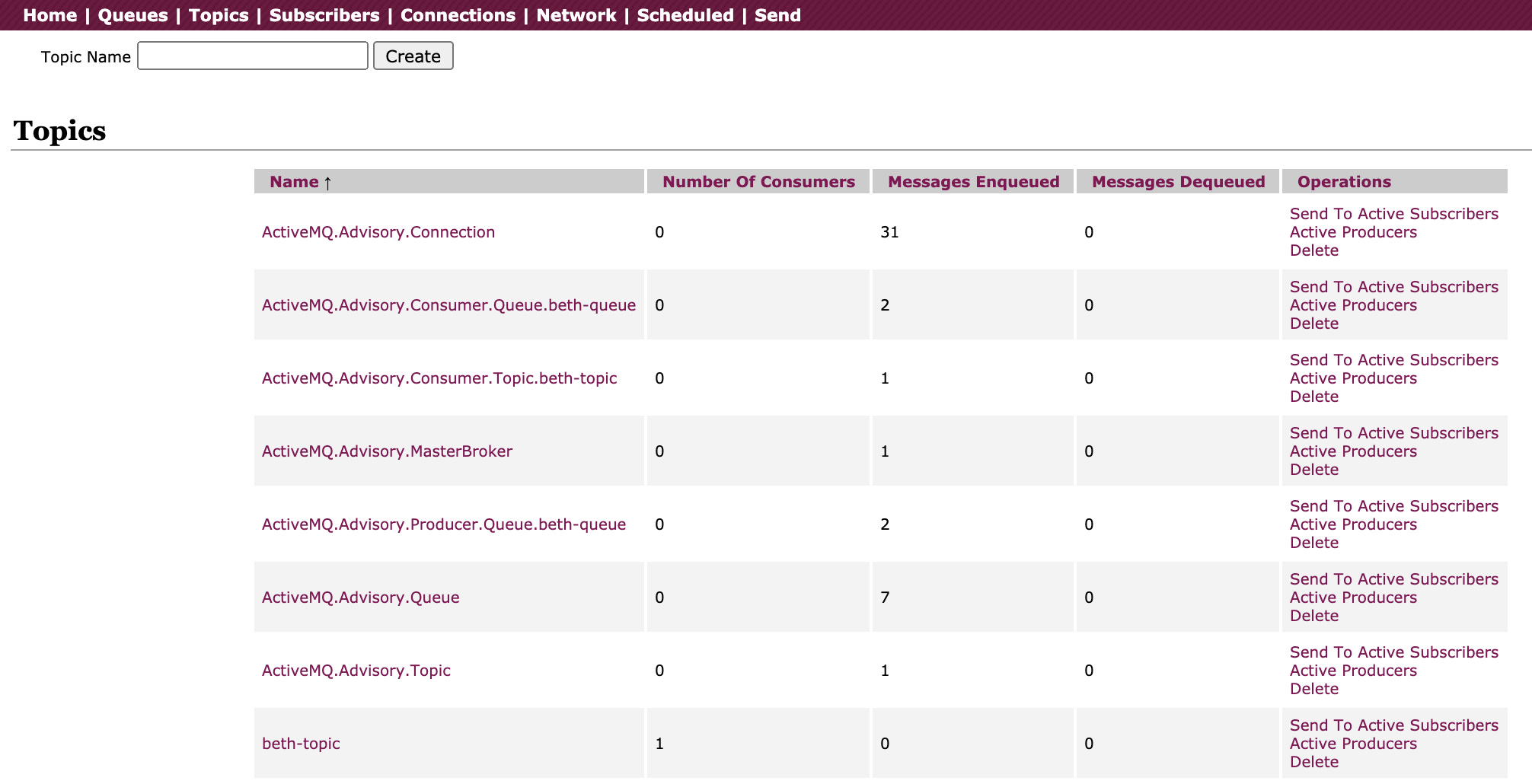Send To Active Subscribers for Consumer.Queue.beth-queue
Viewport: 1532px width, 784px height.
[1394, 287]
